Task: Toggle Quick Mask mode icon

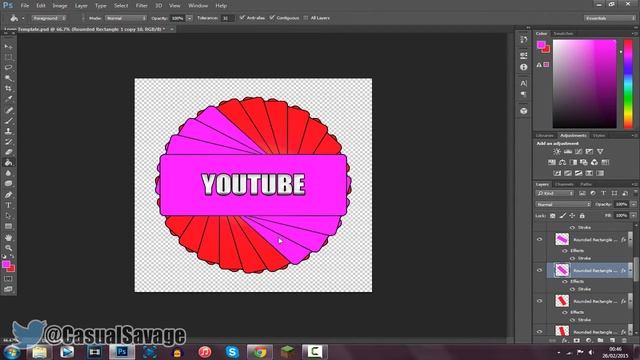Action: pyautogui.click(x=8, y=279)
